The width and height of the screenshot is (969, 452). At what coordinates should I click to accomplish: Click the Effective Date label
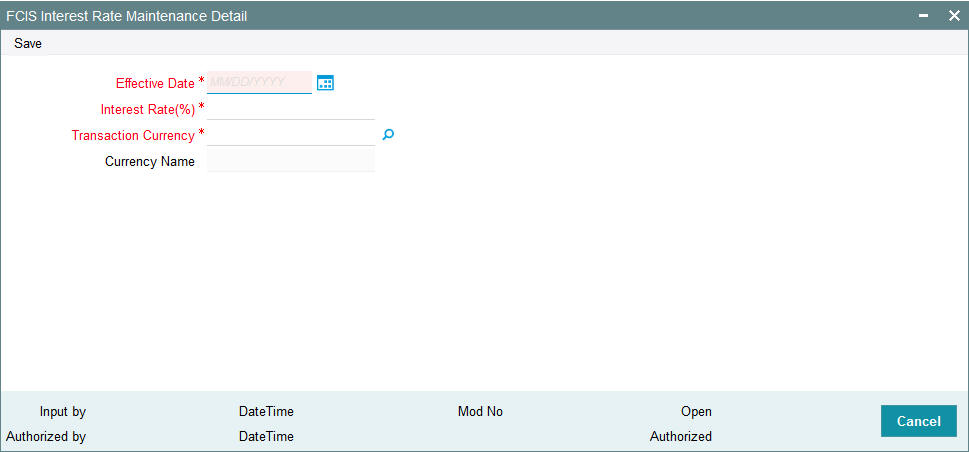pos(156,83)
